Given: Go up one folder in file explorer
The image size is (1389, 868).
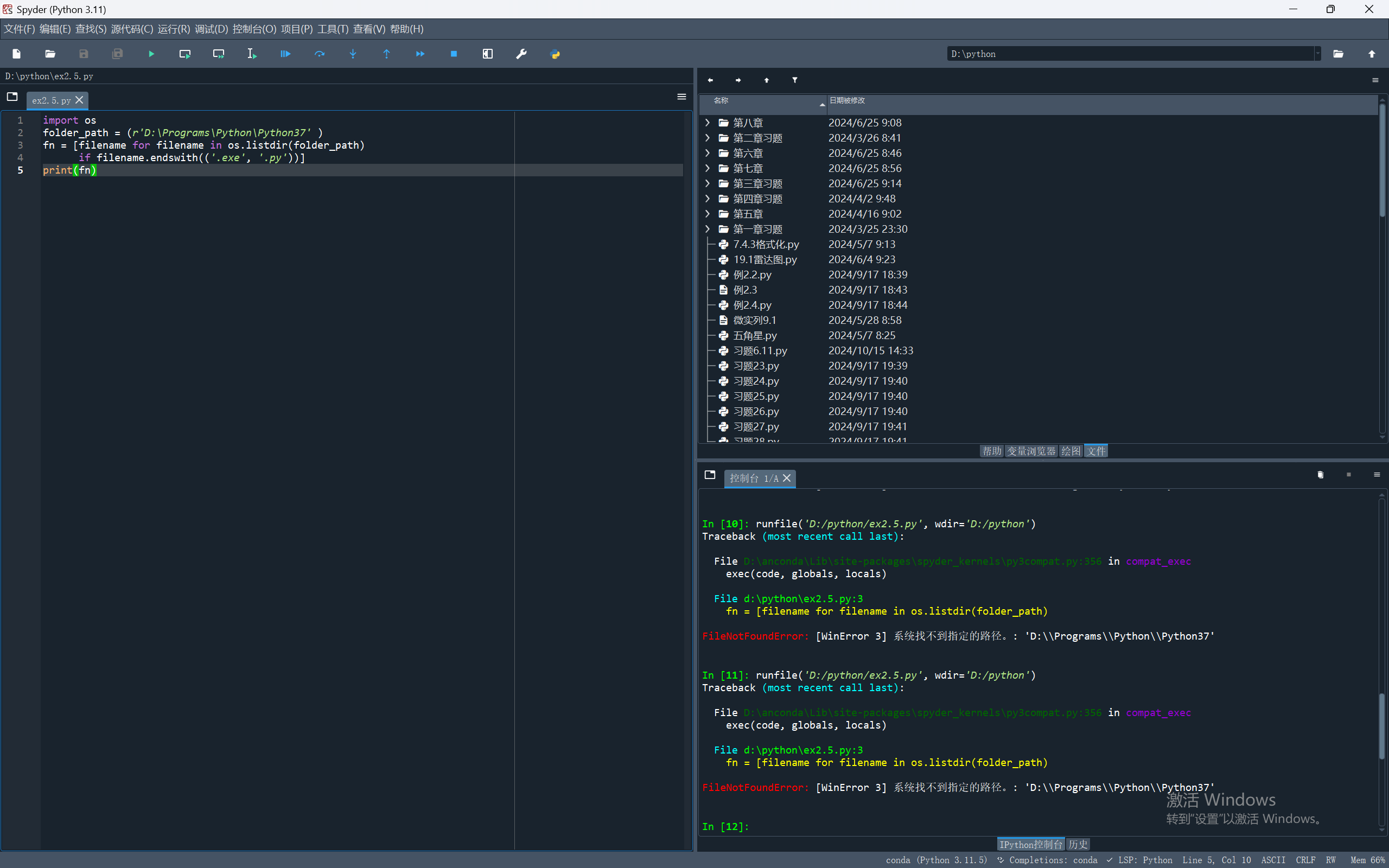Looking at the screenshot, I should (x=766, y=80).
